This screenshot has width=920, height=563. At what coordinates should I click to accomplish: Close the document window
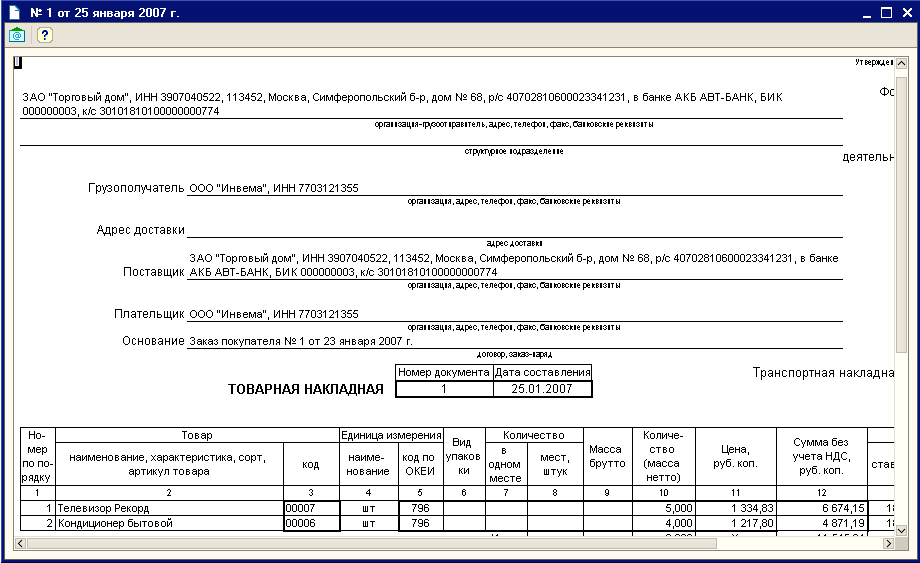(x=907, y=13)
